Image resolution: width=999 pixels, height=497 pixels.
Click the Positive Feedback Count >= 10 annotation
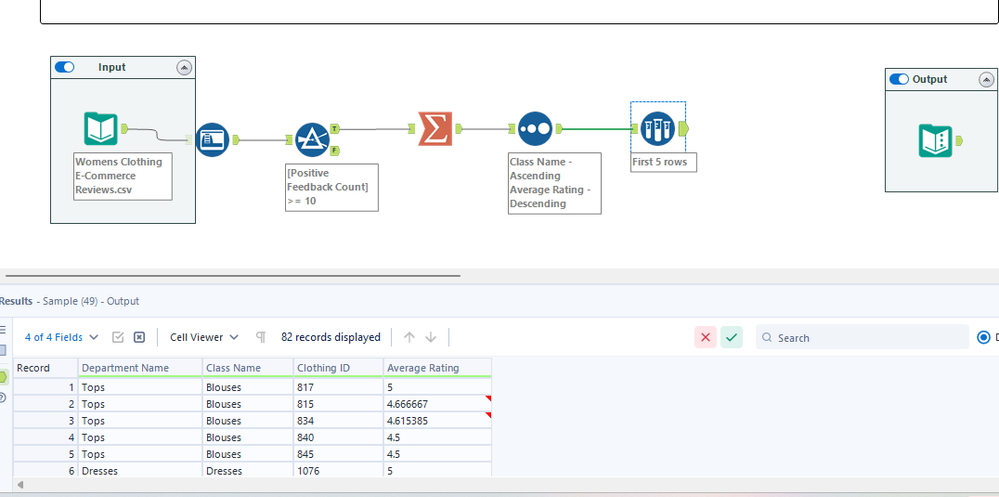332,187
